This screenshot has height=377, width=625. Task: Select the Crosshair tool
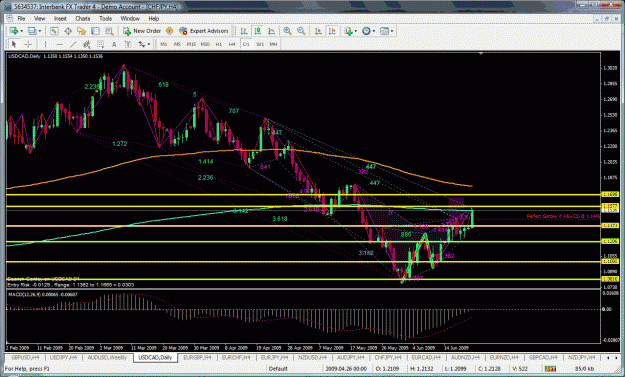(28, 44)
